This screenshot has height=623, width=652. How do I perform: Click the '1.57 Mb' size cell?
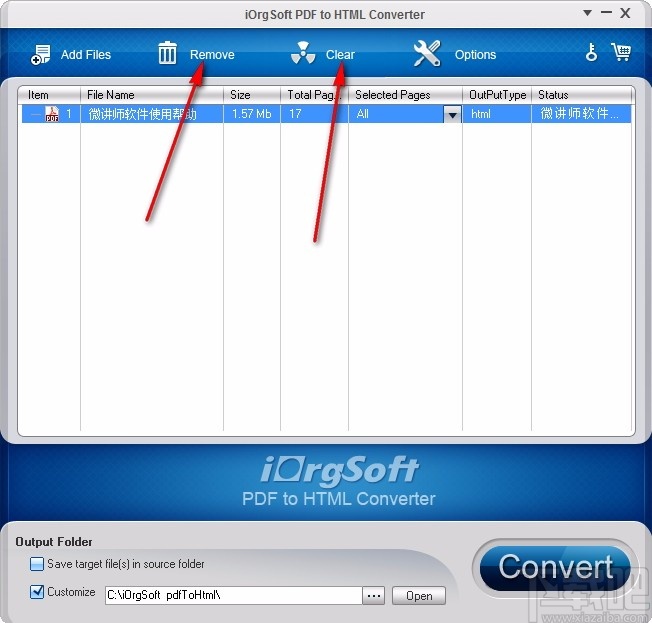click(x=252, y=114)
